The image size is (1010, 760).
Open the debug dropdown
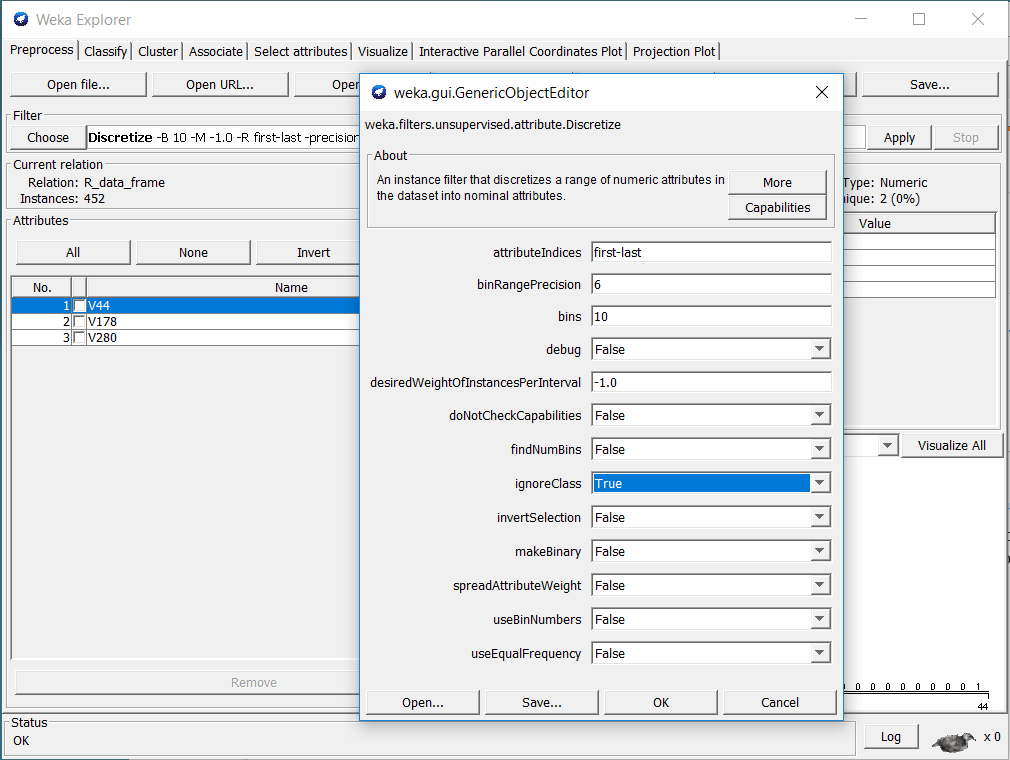click(x=819, y=350)
